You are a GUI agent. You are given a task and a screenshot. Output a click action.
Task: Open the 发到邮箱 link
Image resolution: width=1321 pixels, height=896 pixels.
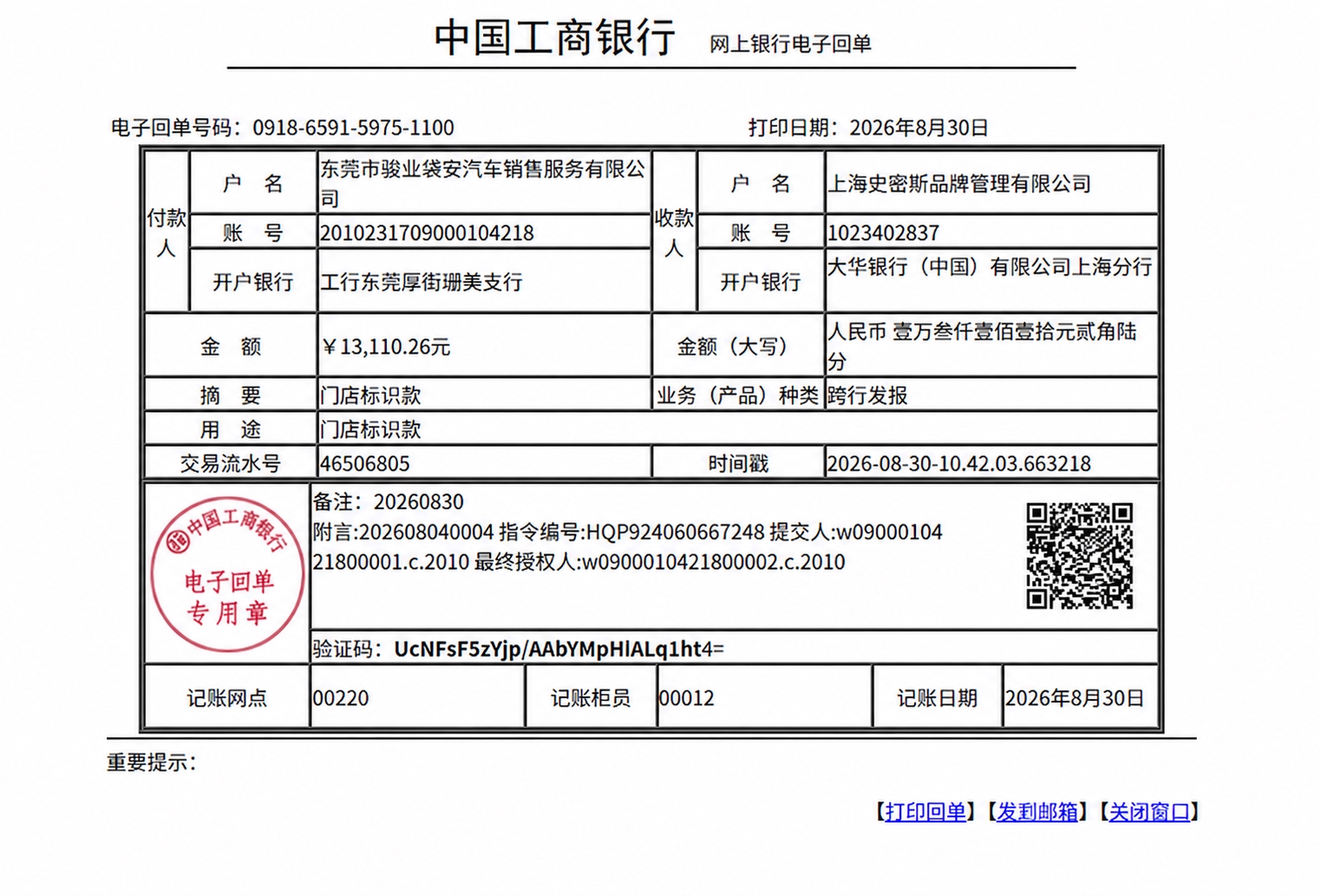1037,812
